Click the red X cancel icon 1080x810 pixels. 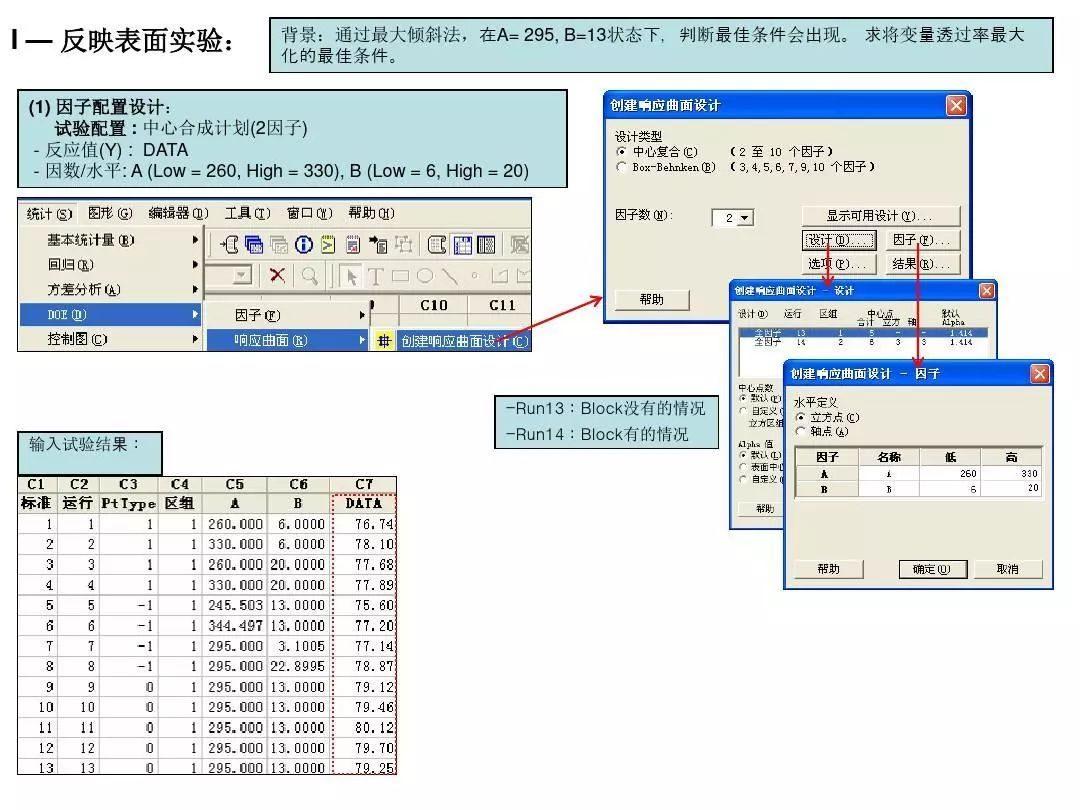277,275
